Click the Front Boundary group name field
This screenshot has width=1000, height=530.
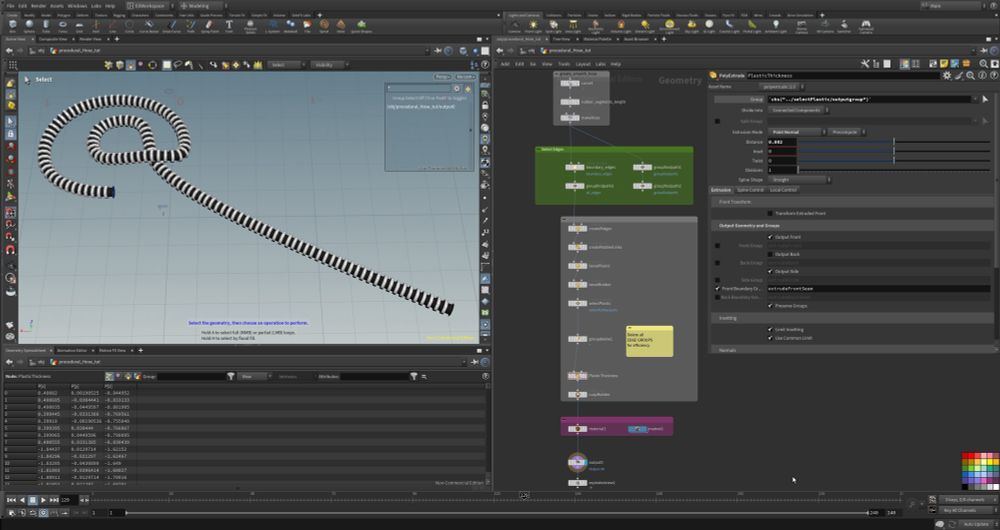[878, 288]
